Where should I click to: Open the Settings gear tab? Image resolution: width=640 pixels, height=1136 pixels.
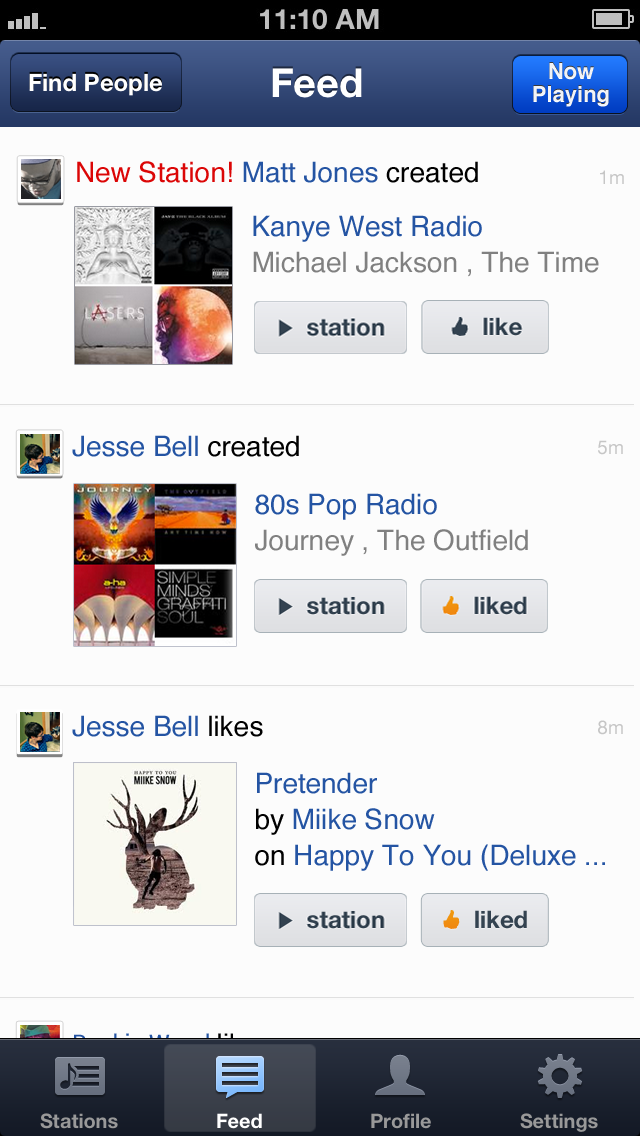559,1090
